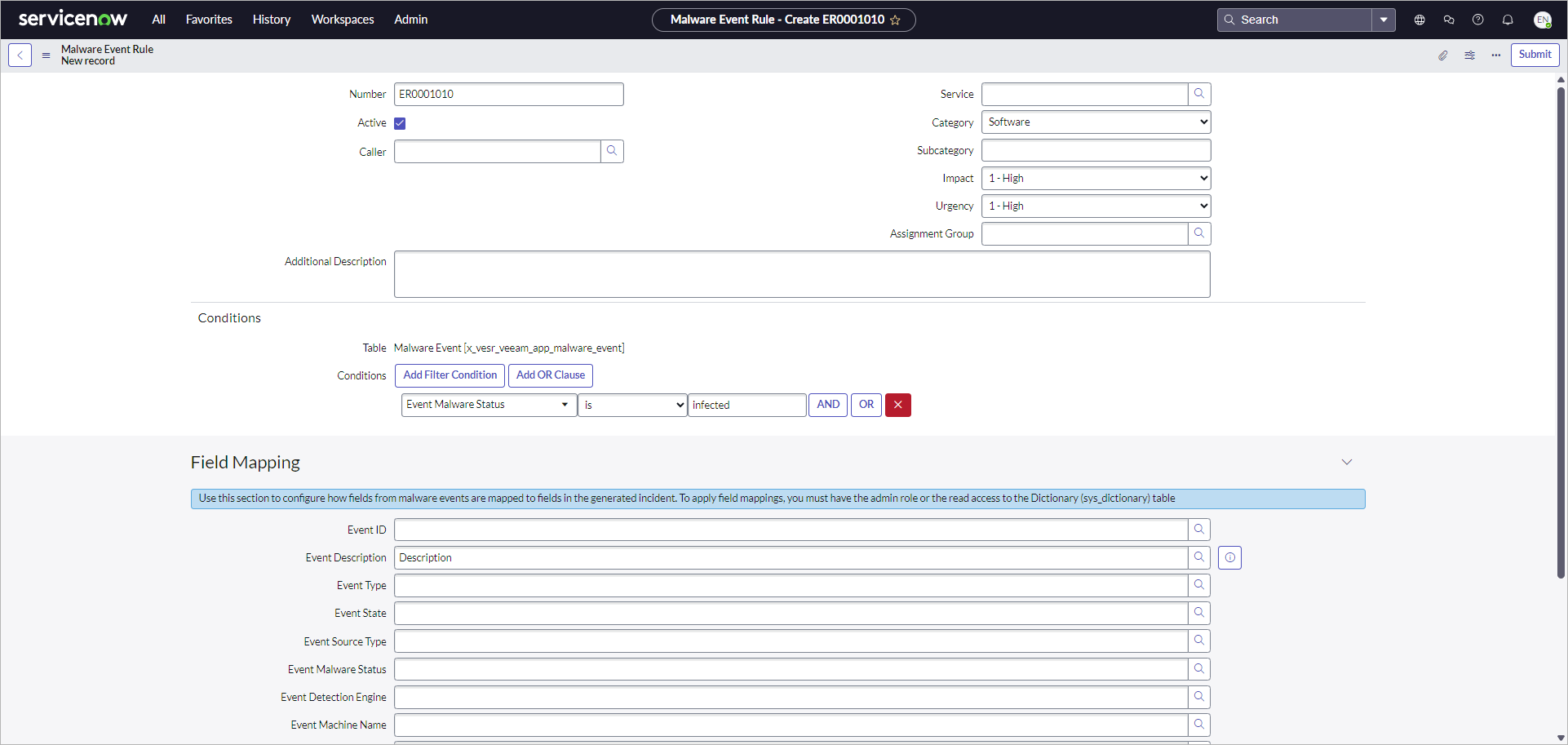The width and height of the screenshot is (1568, 745).
Task: Switch to the Workspaces menu
Action: coord(342,19)
